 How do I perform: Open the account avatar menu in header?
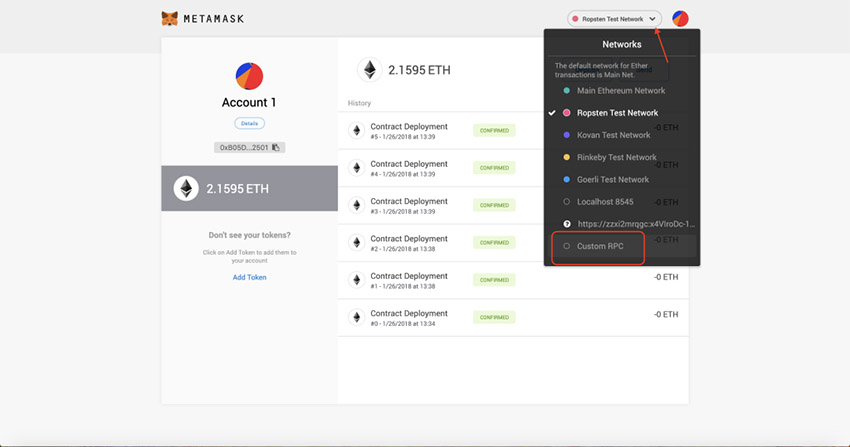coord(680,18)
